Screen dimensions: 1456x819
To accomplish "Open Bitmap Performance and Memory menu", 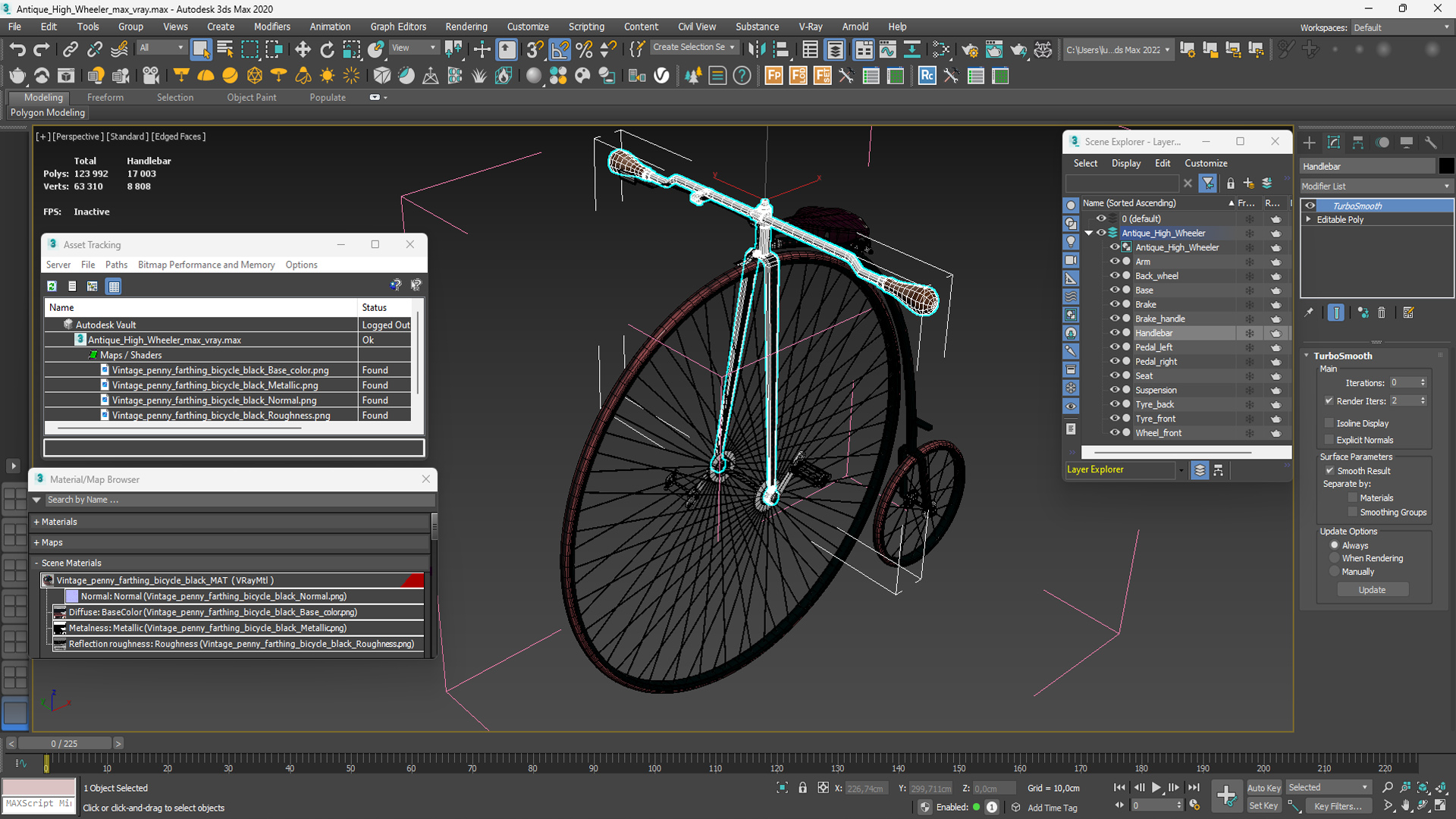I will pyautogui.click(x=206, y=265).
